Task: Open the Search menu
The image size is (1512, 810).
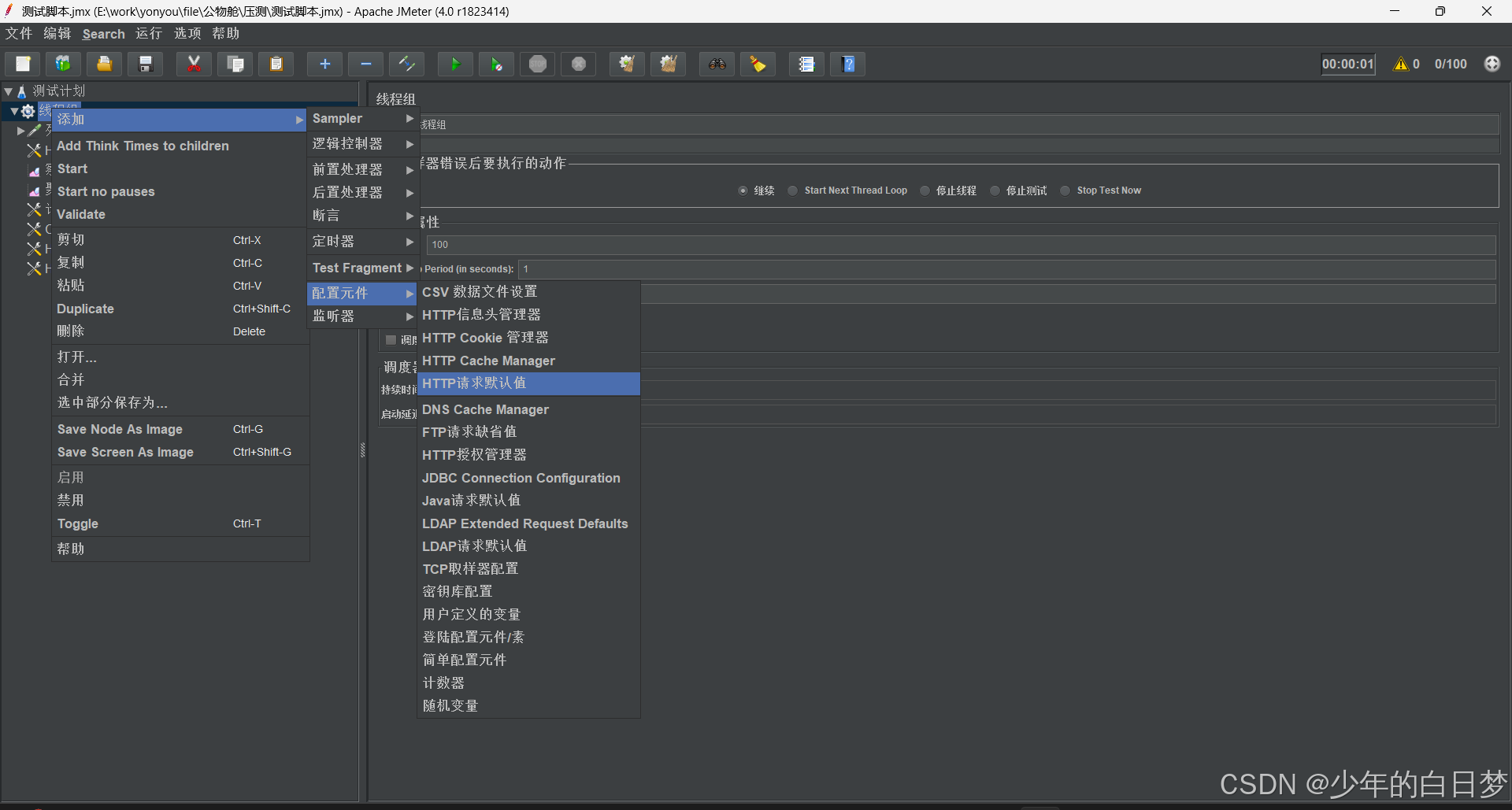Action: (x=104, y=34)
